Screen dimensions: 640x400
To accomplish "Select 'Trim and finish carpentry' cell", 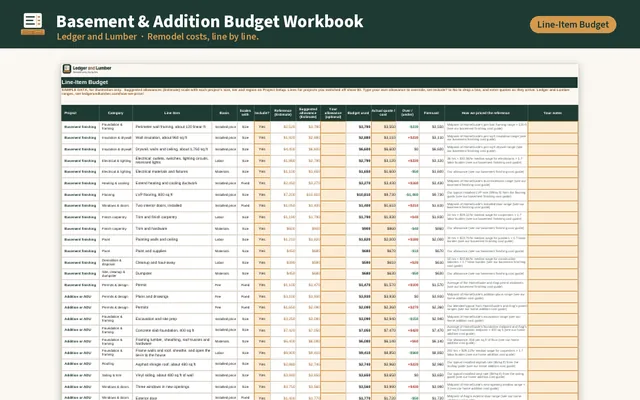I will pyautogui.click(x=172, y=217).
